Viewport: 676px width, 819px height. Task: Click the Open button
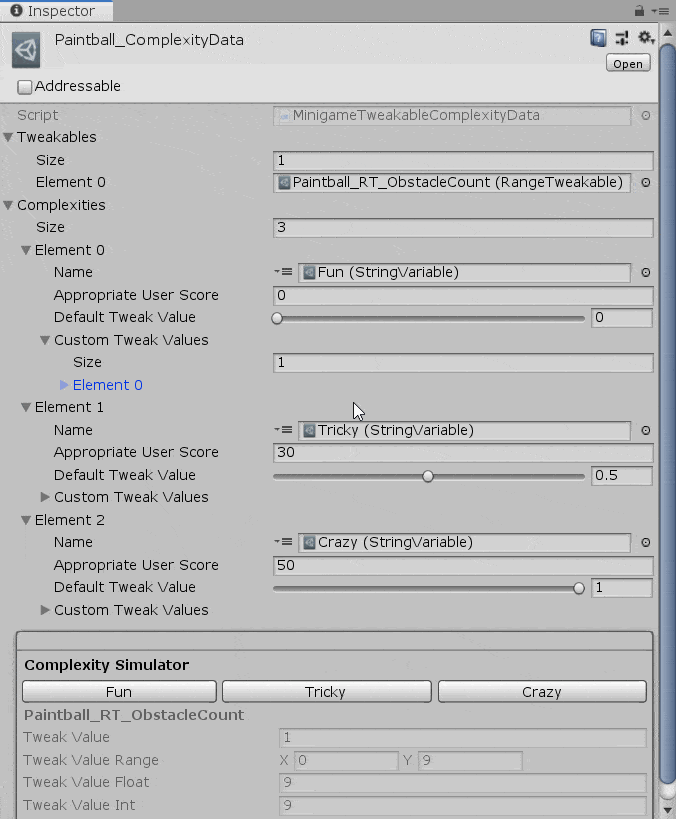(628, 63)
